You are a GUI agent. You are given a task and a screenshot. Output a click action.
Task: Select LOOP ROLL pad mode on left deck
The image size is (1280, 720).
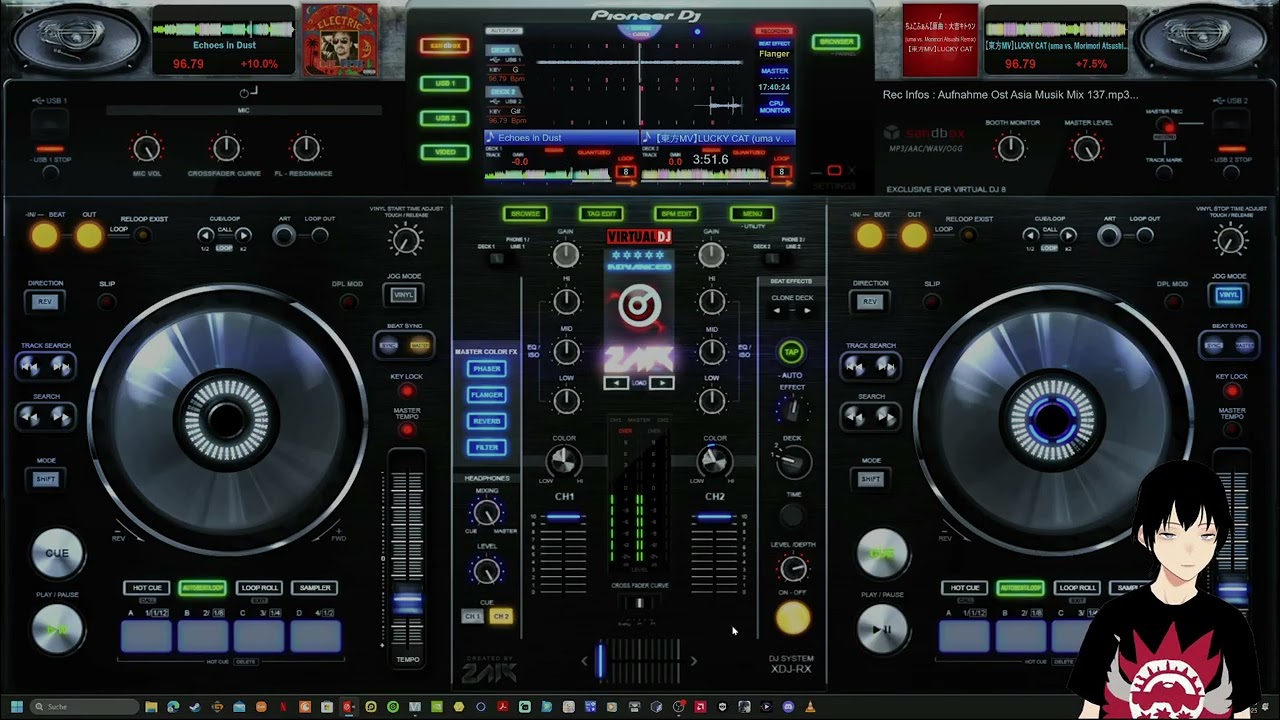click(x=259, y=588)
